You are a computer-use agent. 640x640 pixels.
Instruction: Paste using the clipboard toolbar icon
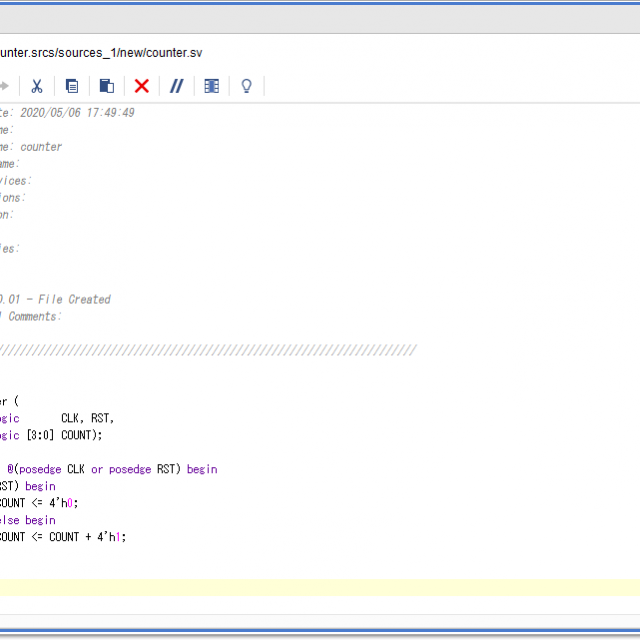pyautogui.click(x=106, y=86)
